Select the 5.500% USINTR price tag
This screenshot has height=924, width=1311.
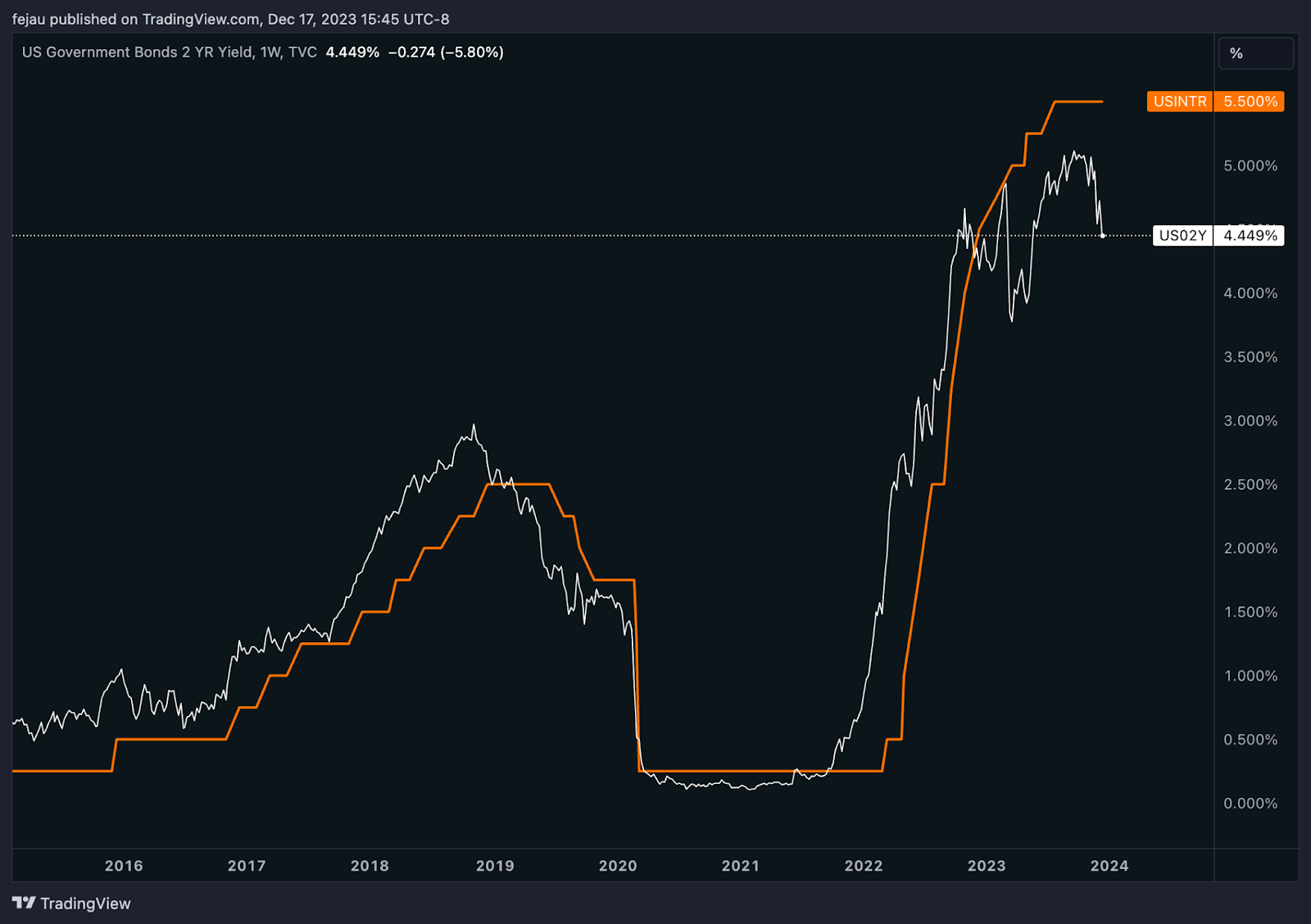[1250, 102]
